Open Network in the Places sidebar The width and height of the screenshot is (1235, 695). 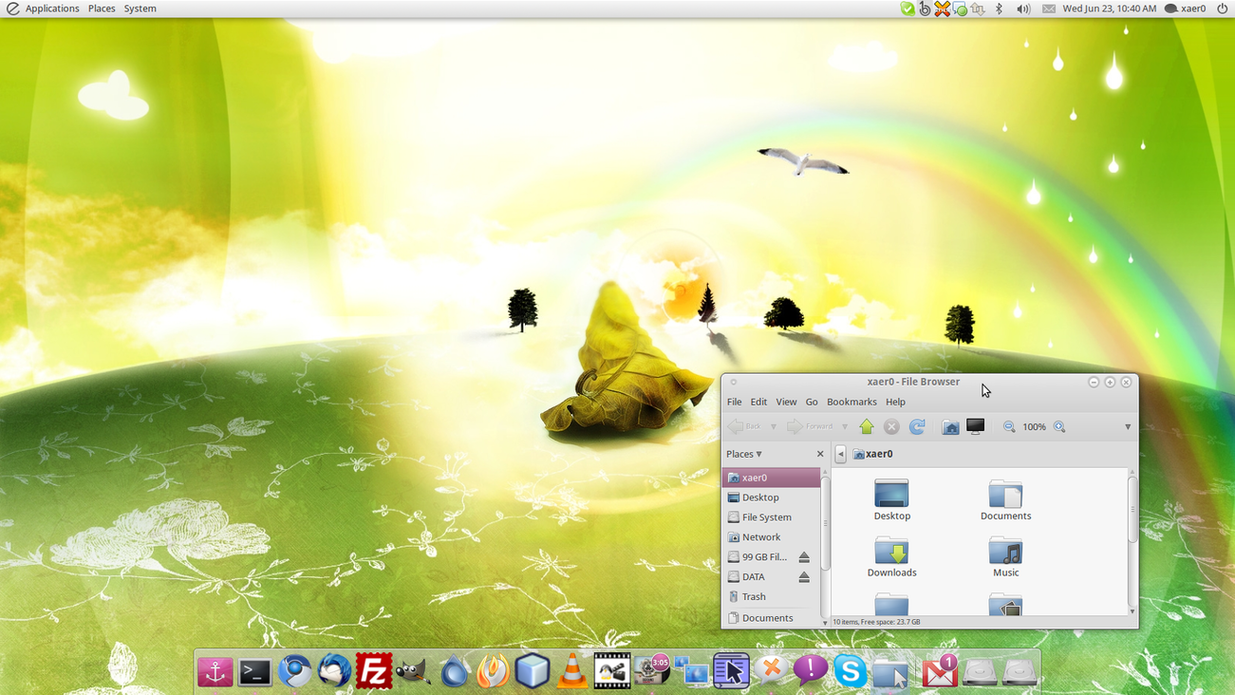pos(771,537)
